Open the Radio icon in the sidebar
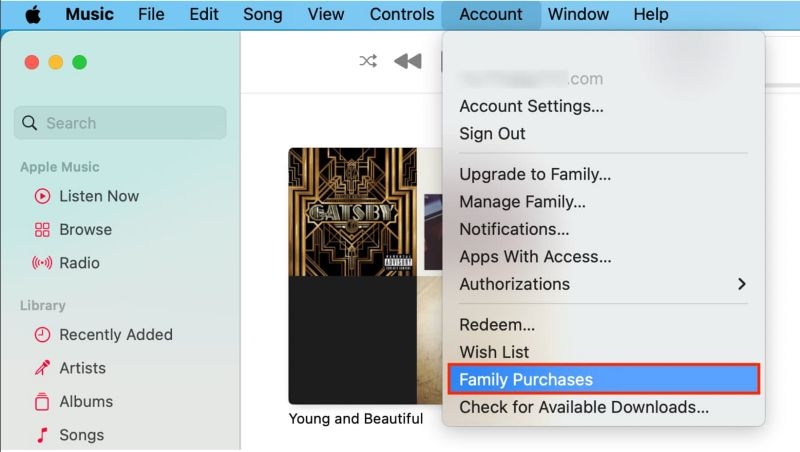Image resolution: width=800 pixels, height=452 pixels. [42, 263]
